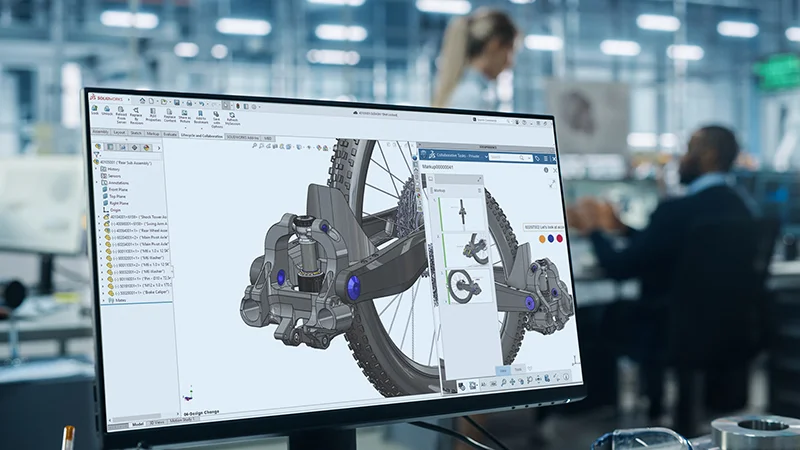Click the Add to Bookmark icon
This screenshot has height=450, width=800.
click(x=199, y=115)
